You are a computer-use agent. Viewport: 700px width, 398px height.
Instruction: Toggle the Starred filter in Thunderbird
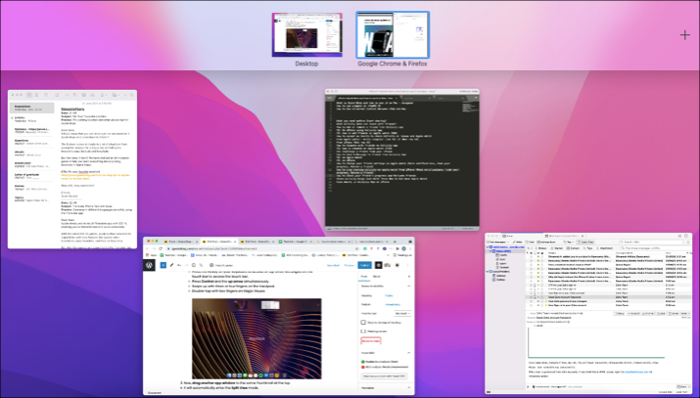(557, 248)
